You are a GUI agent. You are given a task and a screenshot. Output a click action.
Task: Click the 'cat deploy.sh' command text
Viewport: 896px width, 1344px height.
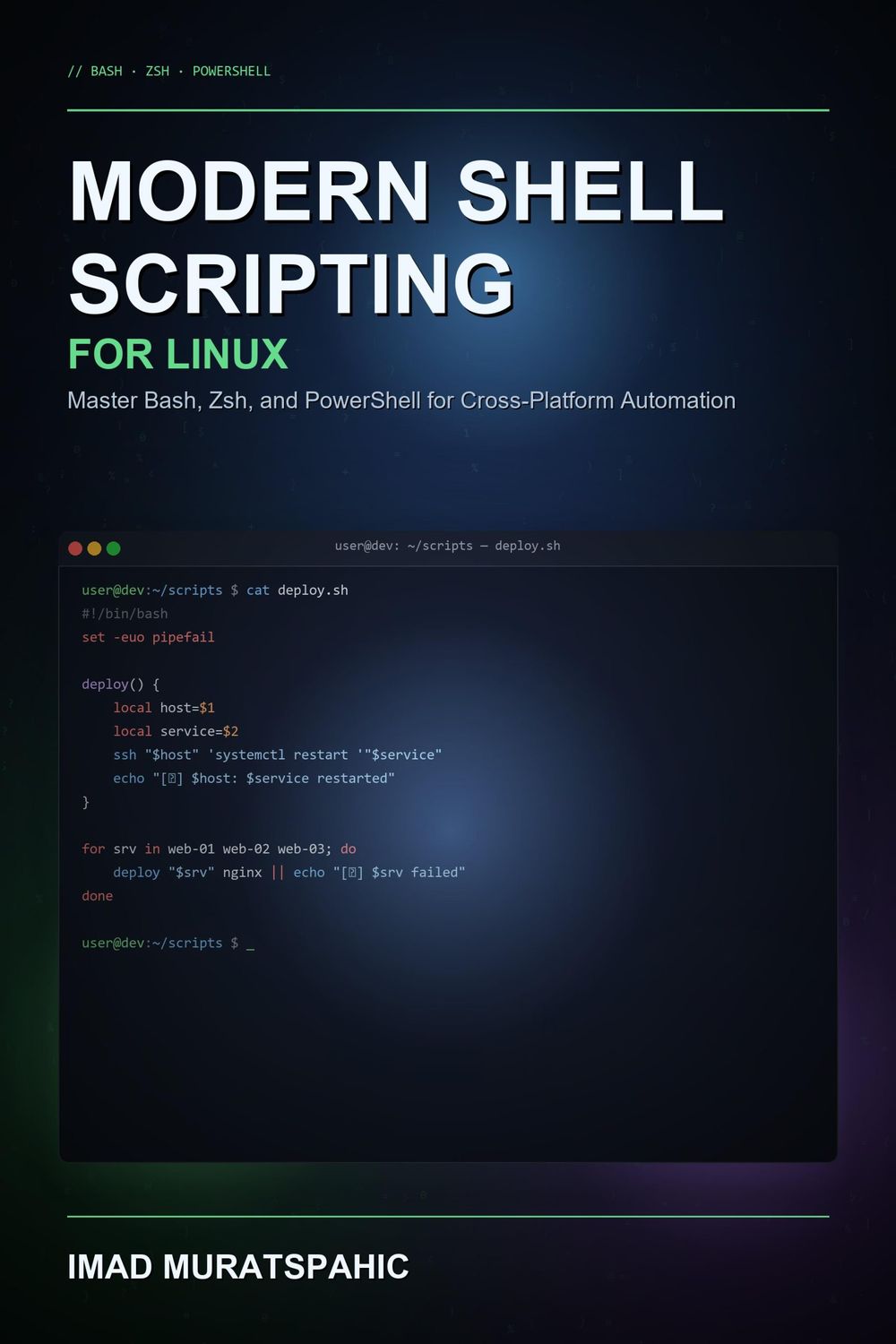(x=297, y=590)
